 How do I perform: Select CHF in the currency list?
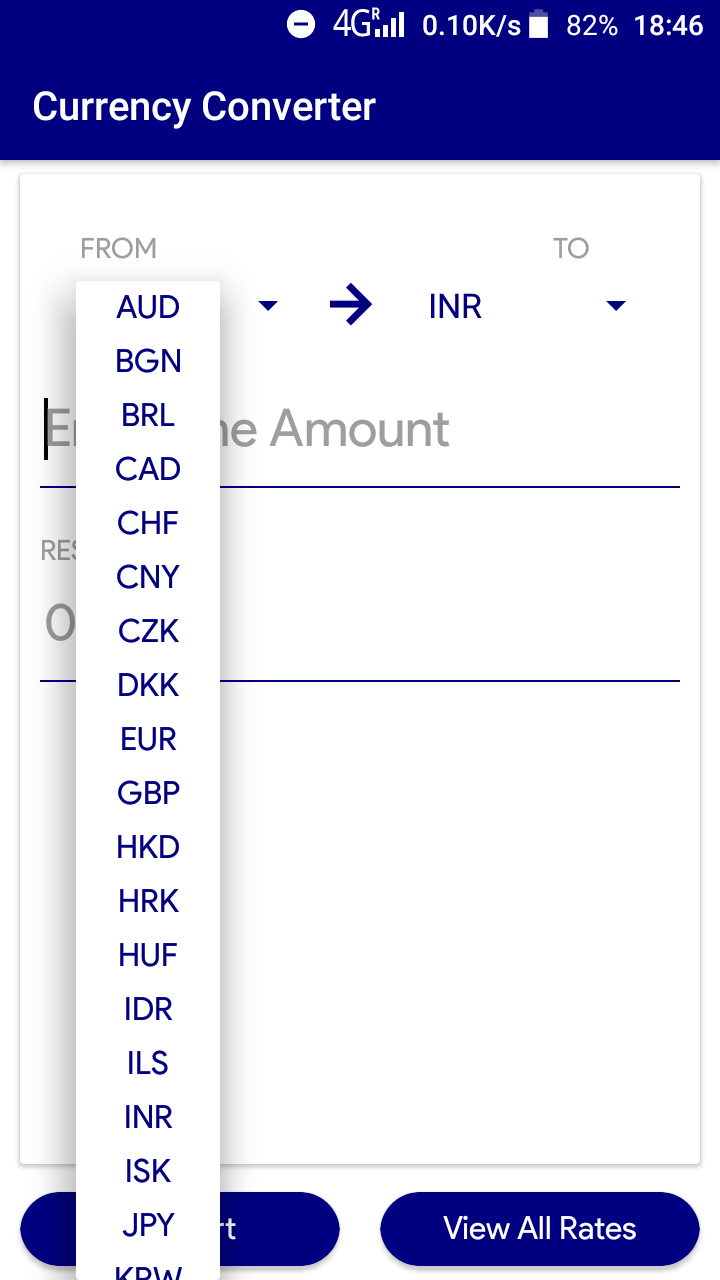tap(148, 523)
